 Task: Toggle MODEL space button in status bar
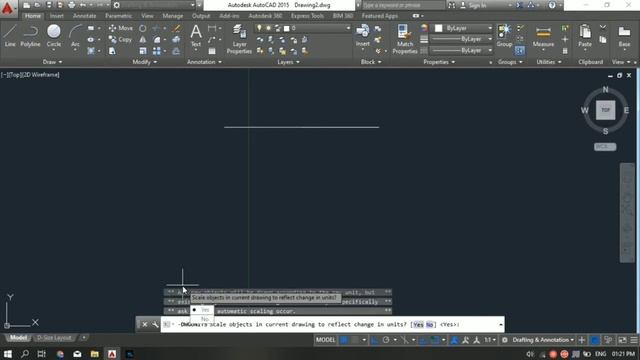coord(326,340)
